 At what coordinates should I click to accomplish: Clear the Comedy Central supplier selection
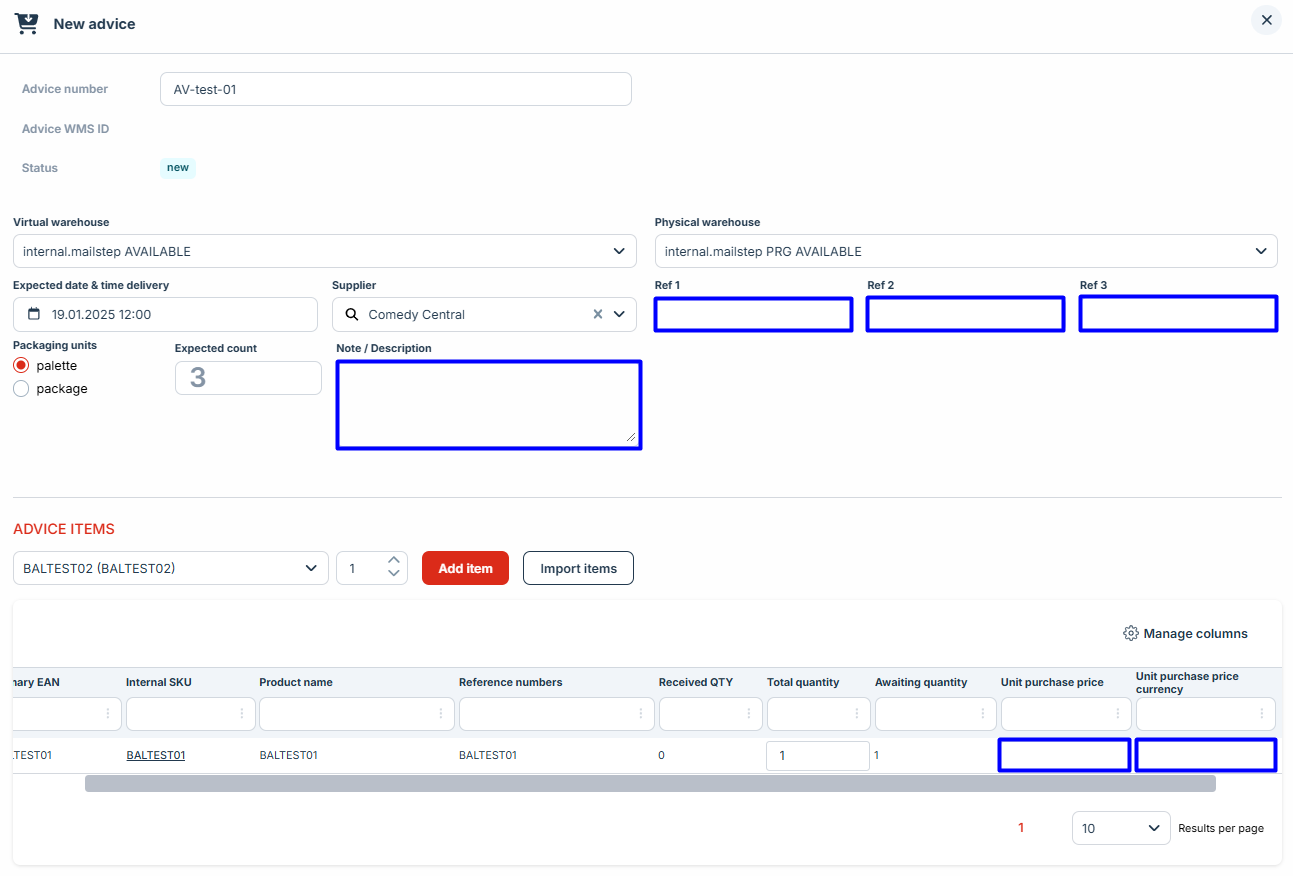click(x=598, y=314)
